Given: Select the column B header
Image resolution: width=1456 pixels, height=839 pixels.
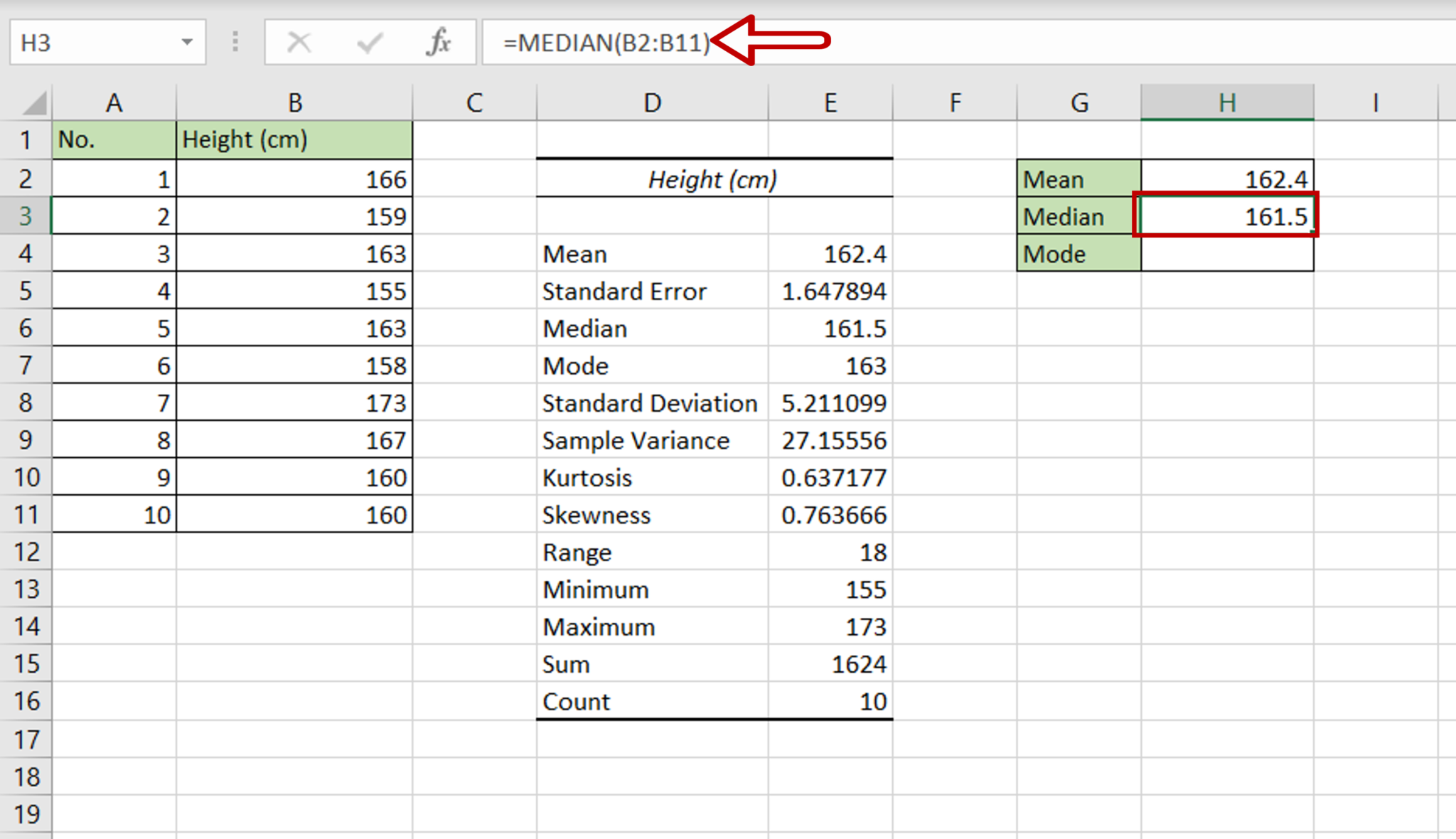Looking at the screenshot, I should pos(295,102).
